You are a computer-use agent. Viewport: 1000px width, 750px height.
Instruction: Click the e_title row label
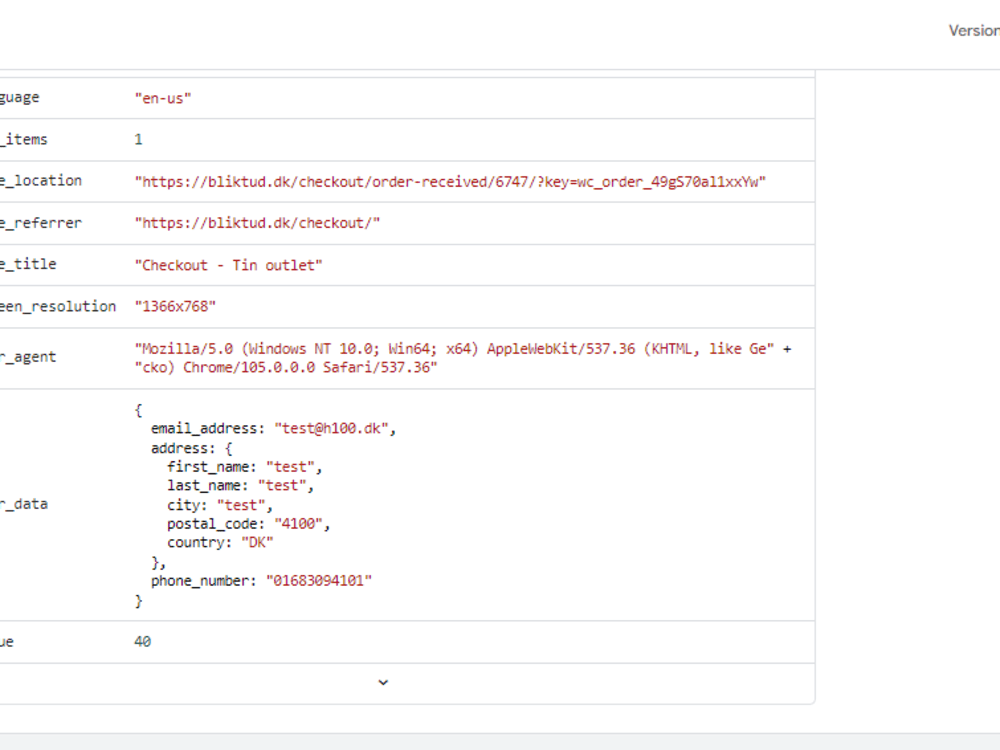point(28,264)
